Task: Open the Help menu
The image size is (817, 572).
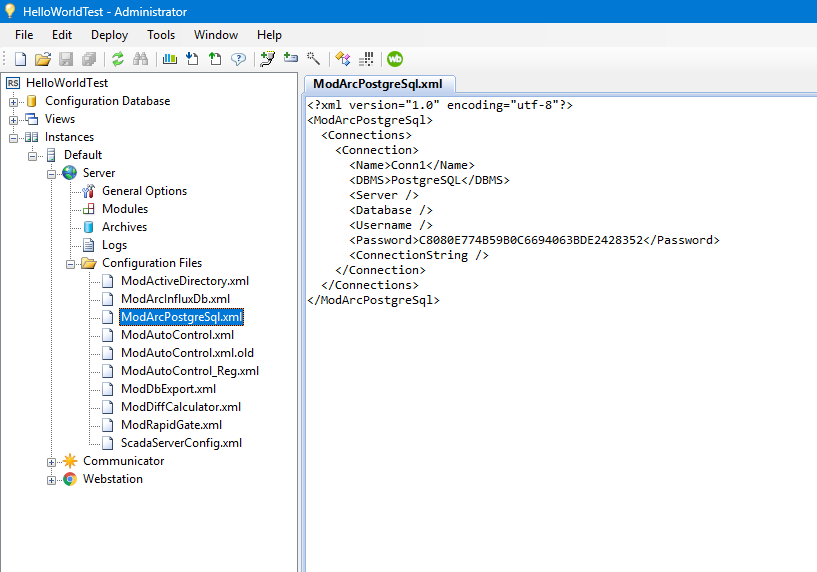Action: 269,35
